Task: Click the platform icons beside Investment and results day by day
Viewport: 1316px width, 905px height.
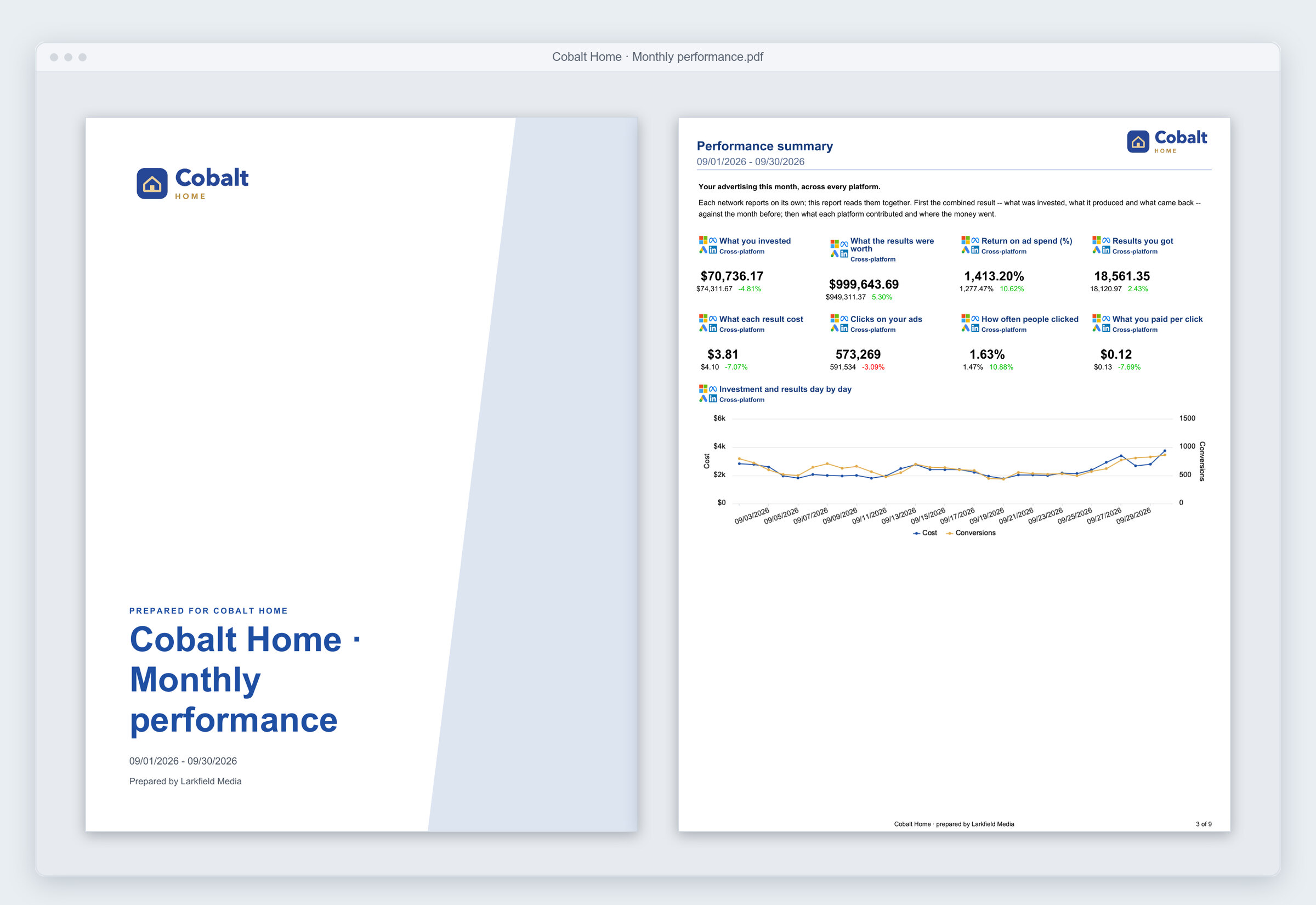Action: pos(708,393)
